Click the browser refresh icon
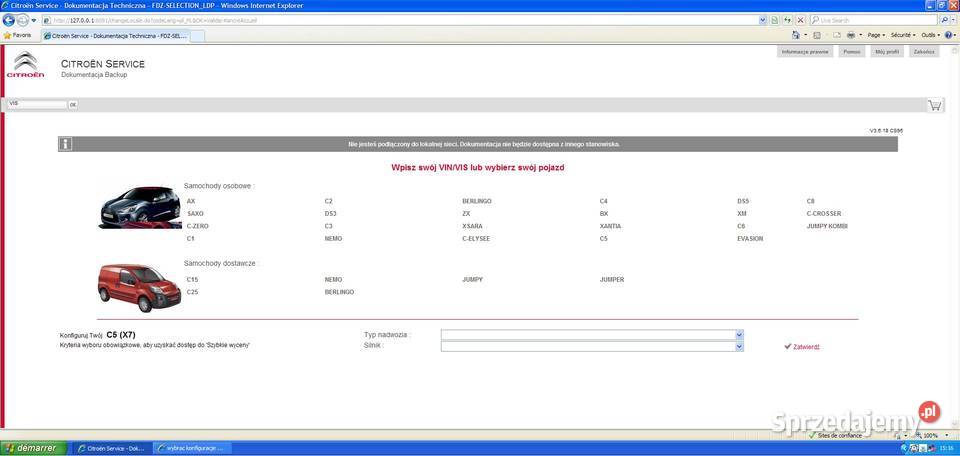960x456 pixels. click(x=787, y=20)
